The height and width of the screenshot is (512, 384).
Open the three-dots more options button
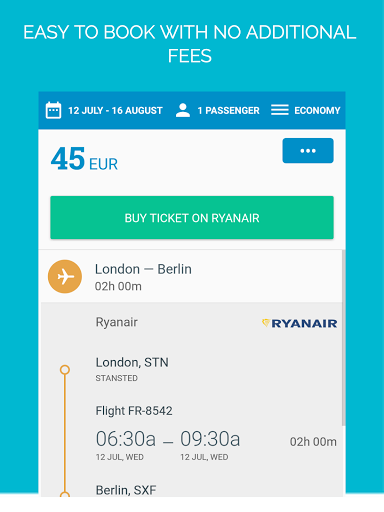point(308,151)
